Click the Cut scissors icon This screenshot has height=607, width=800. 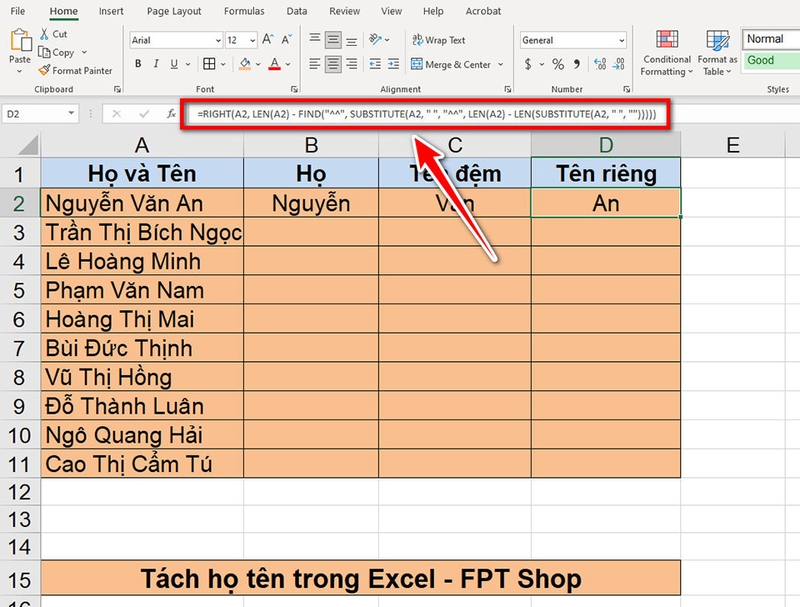45,34
